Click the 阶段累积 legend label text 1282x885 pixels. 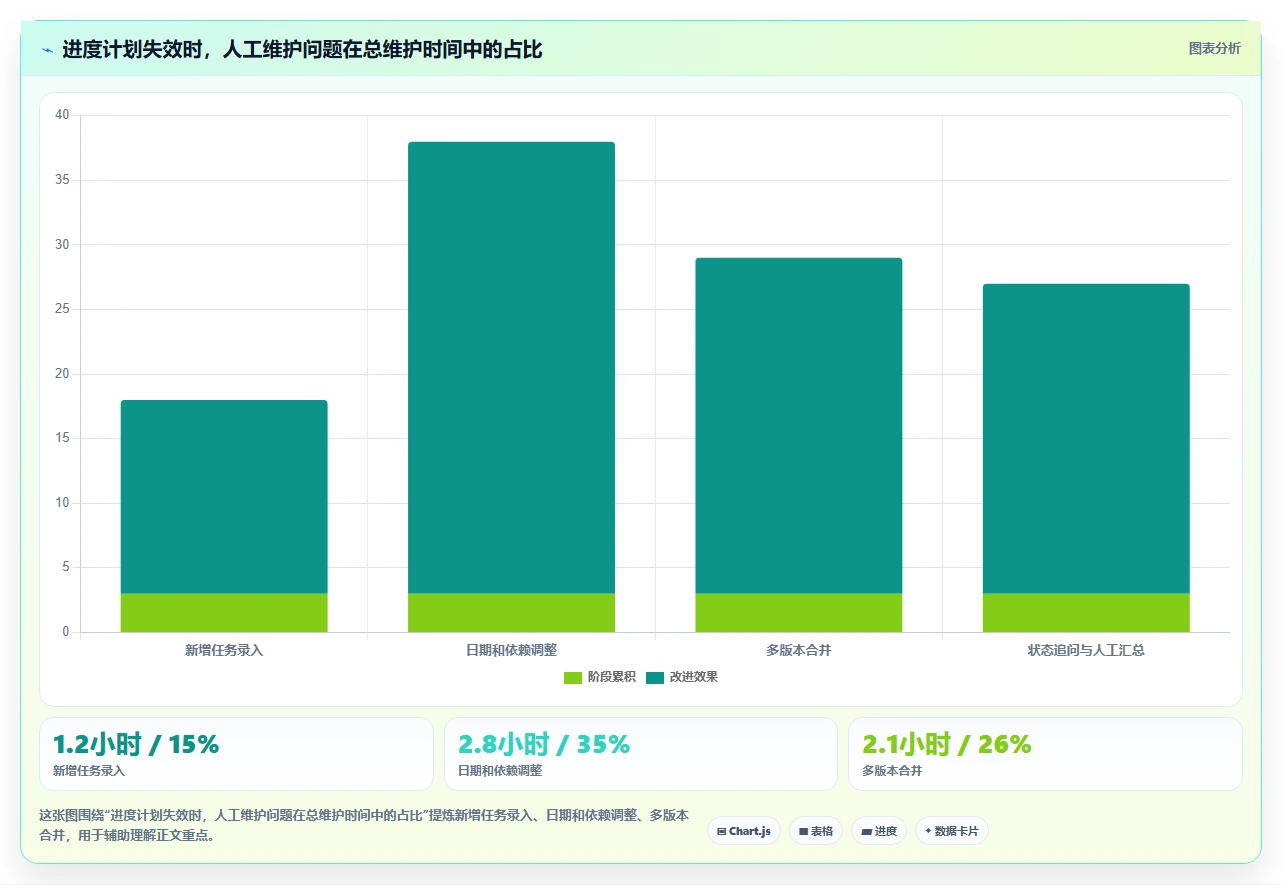(611, 677)
